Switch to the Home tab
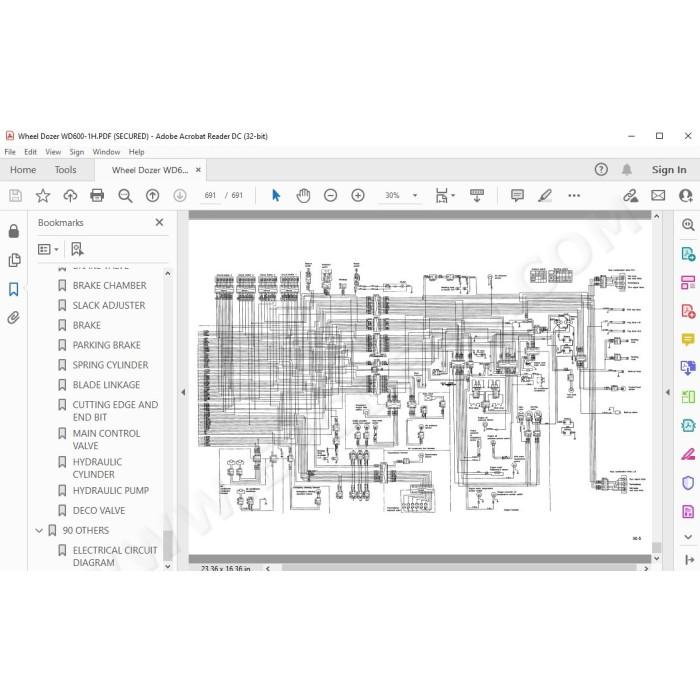The image size is (700, 700). click(x=23, y=170)
